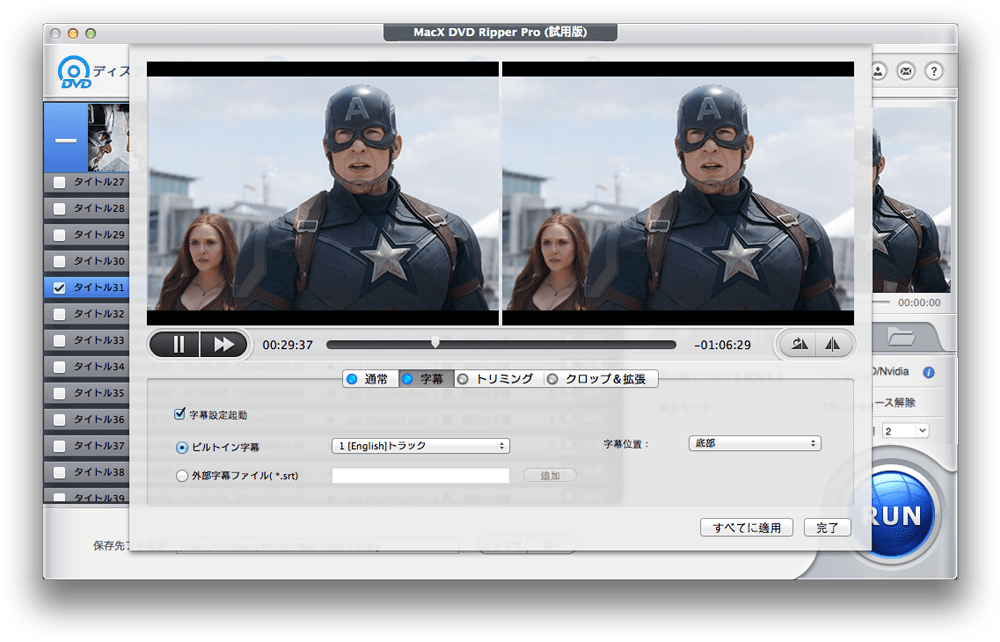
Task: Switch to the 通常 tab
Action: (370, 379)
